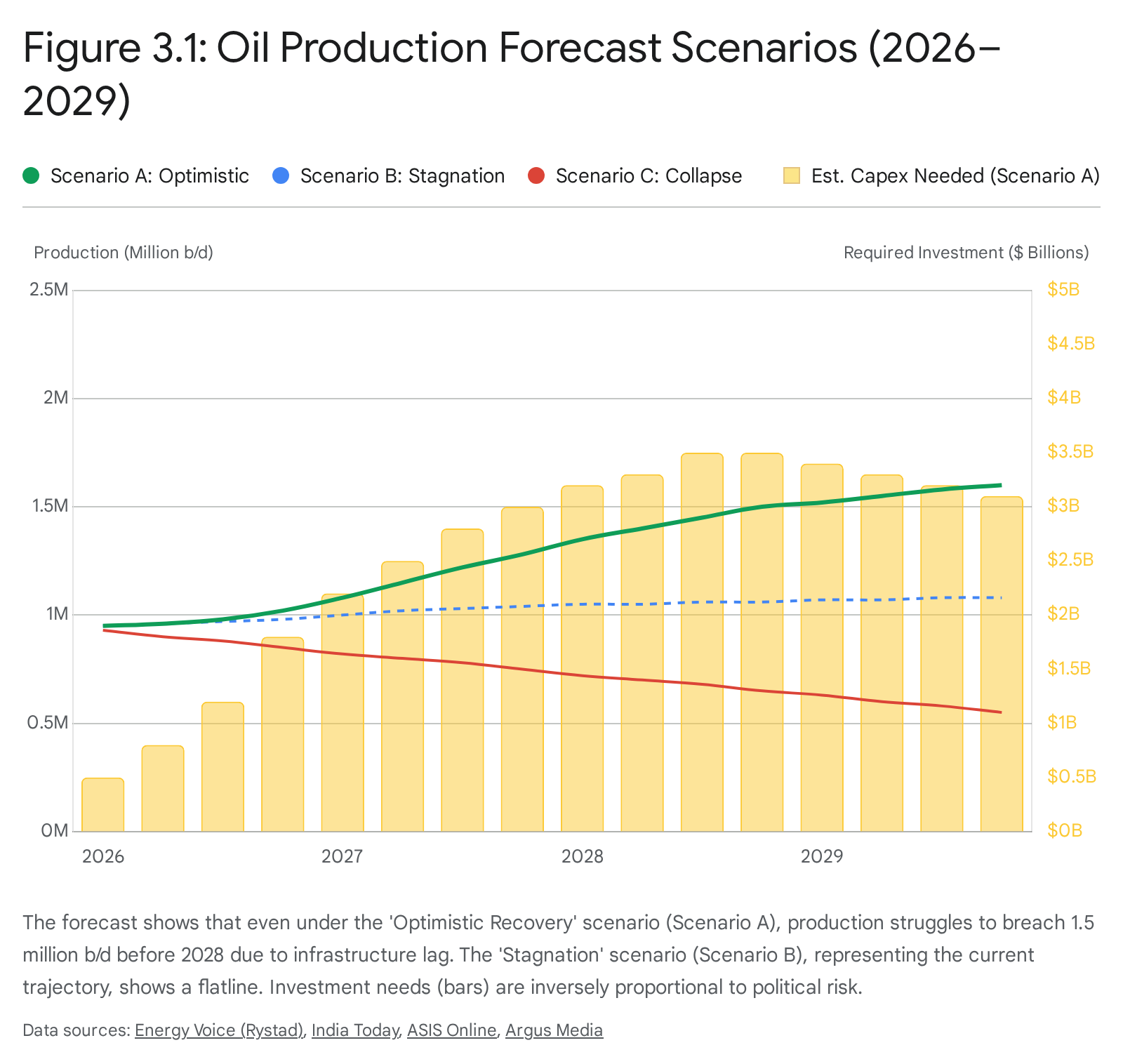Image resolution: width=1123 pixels, height=1064 pixels.
Task: Open the India Today source link
Action: [x=355, y=1030]
